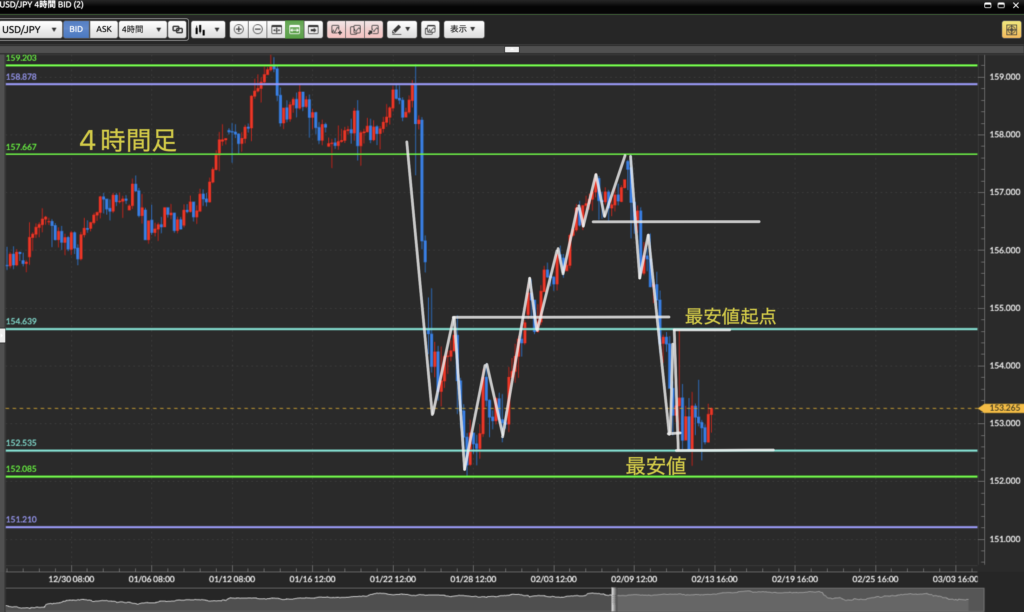This screenshot has width=1024, height=612.
Task: Open the 4時間 timeframe dropdown
Action: [141, 30]
